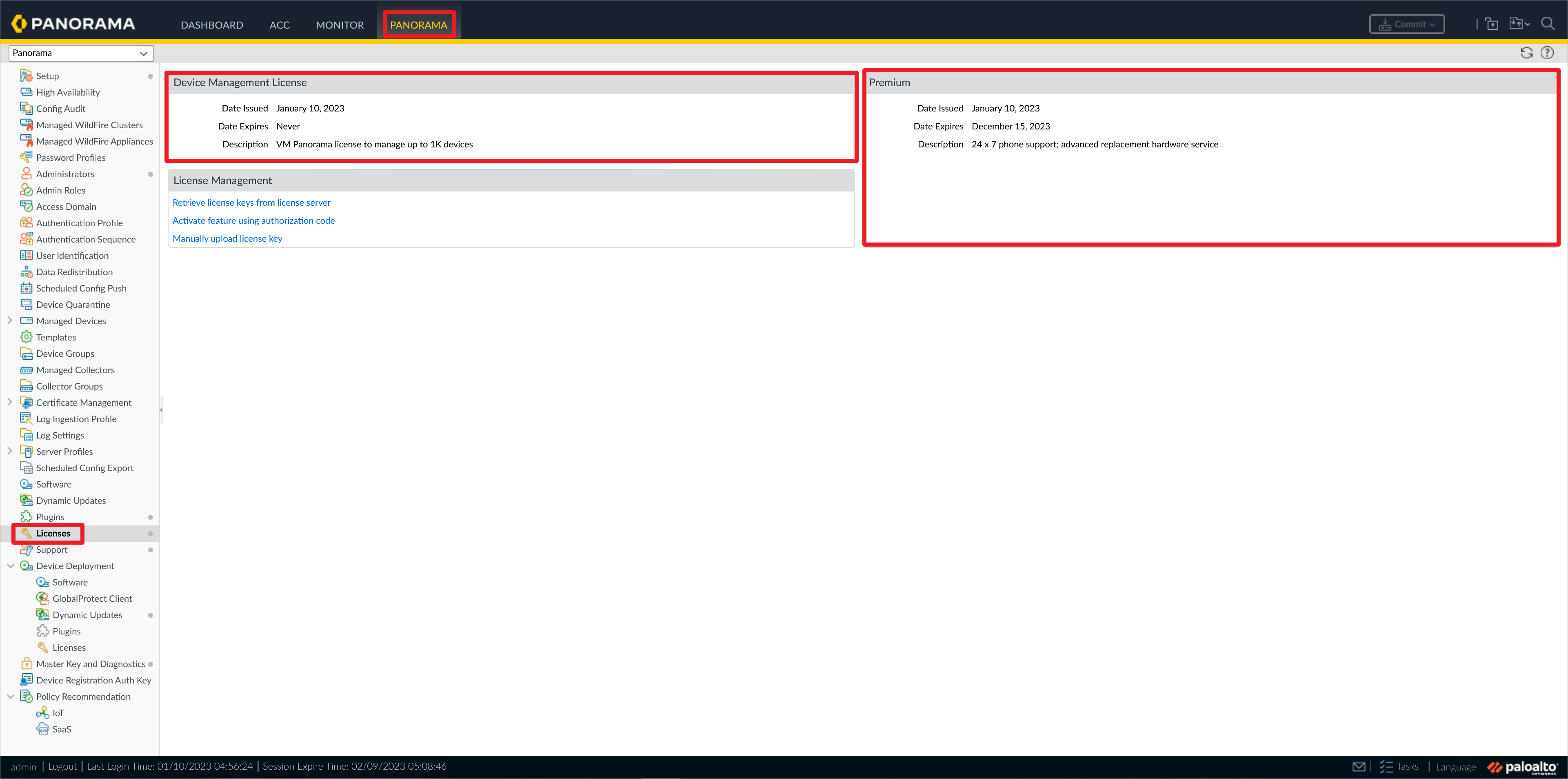Select Licenses in the sidebar
1568x779 pixels.
coord(53,533)
